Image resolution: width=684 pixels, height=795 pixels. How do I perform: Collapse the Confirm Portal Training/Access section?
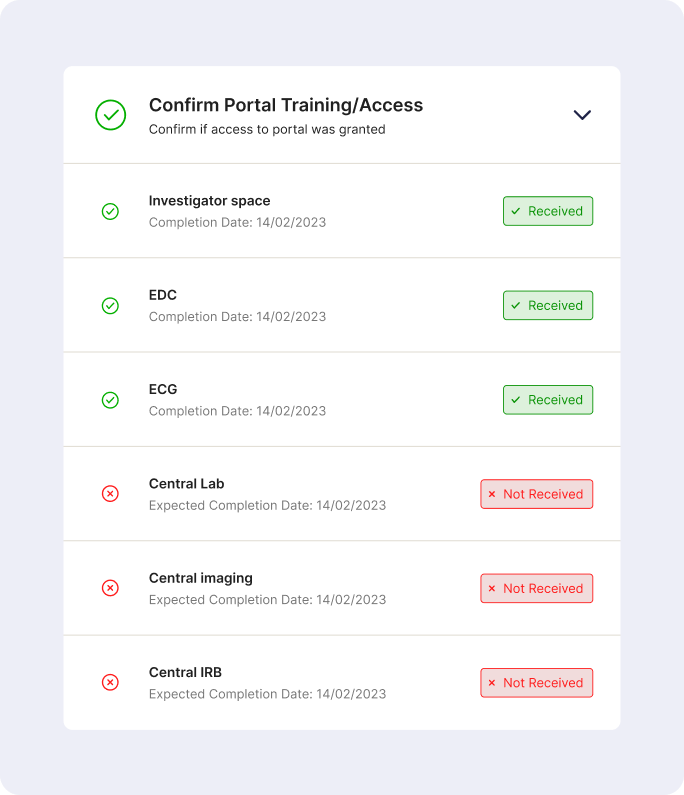pos(582,115)
